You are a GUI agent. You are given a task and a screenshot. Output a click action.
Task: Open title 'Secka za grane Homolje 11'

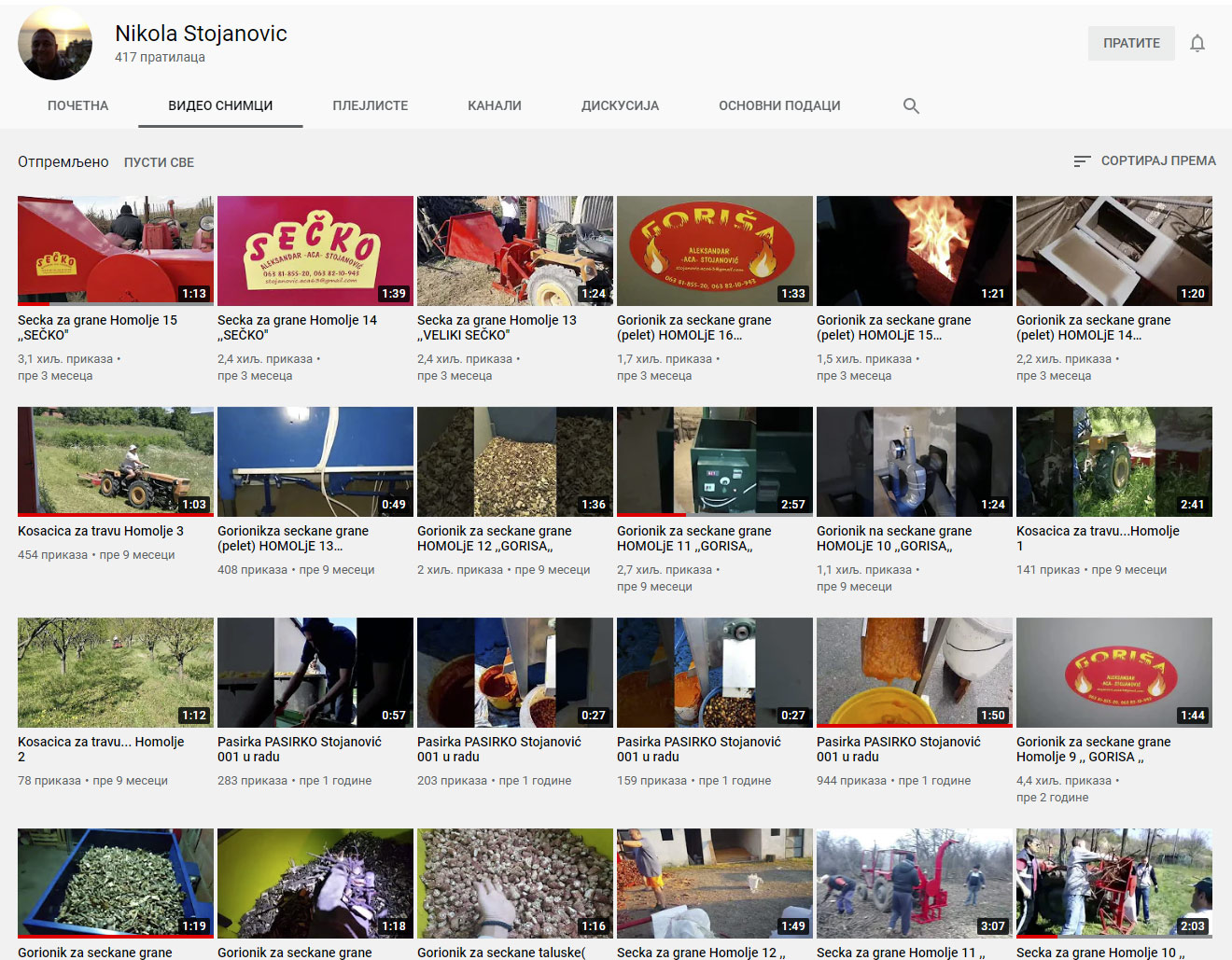[901, 953]
